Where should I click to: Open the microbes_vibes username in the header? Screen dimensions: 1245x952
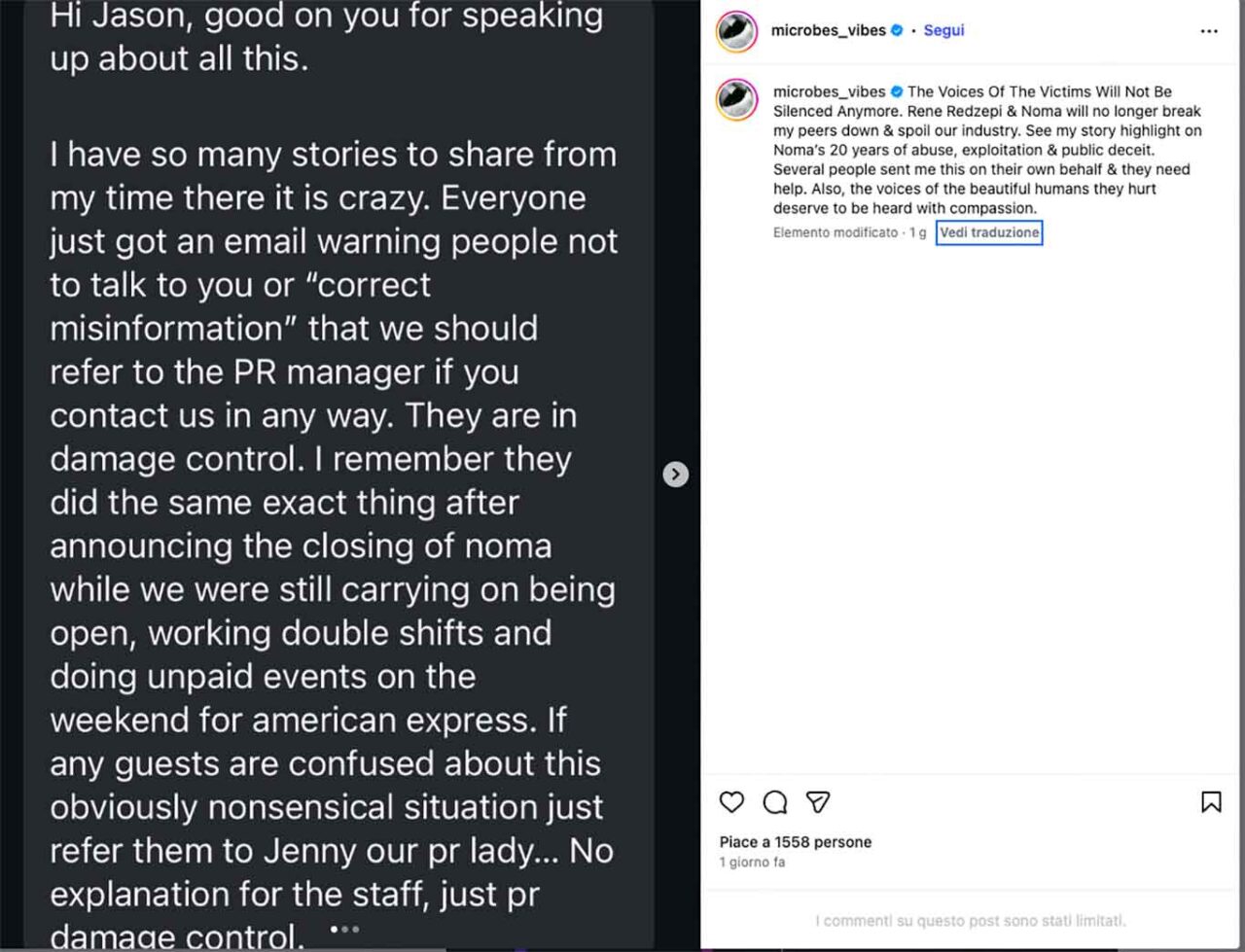(828, 30)
